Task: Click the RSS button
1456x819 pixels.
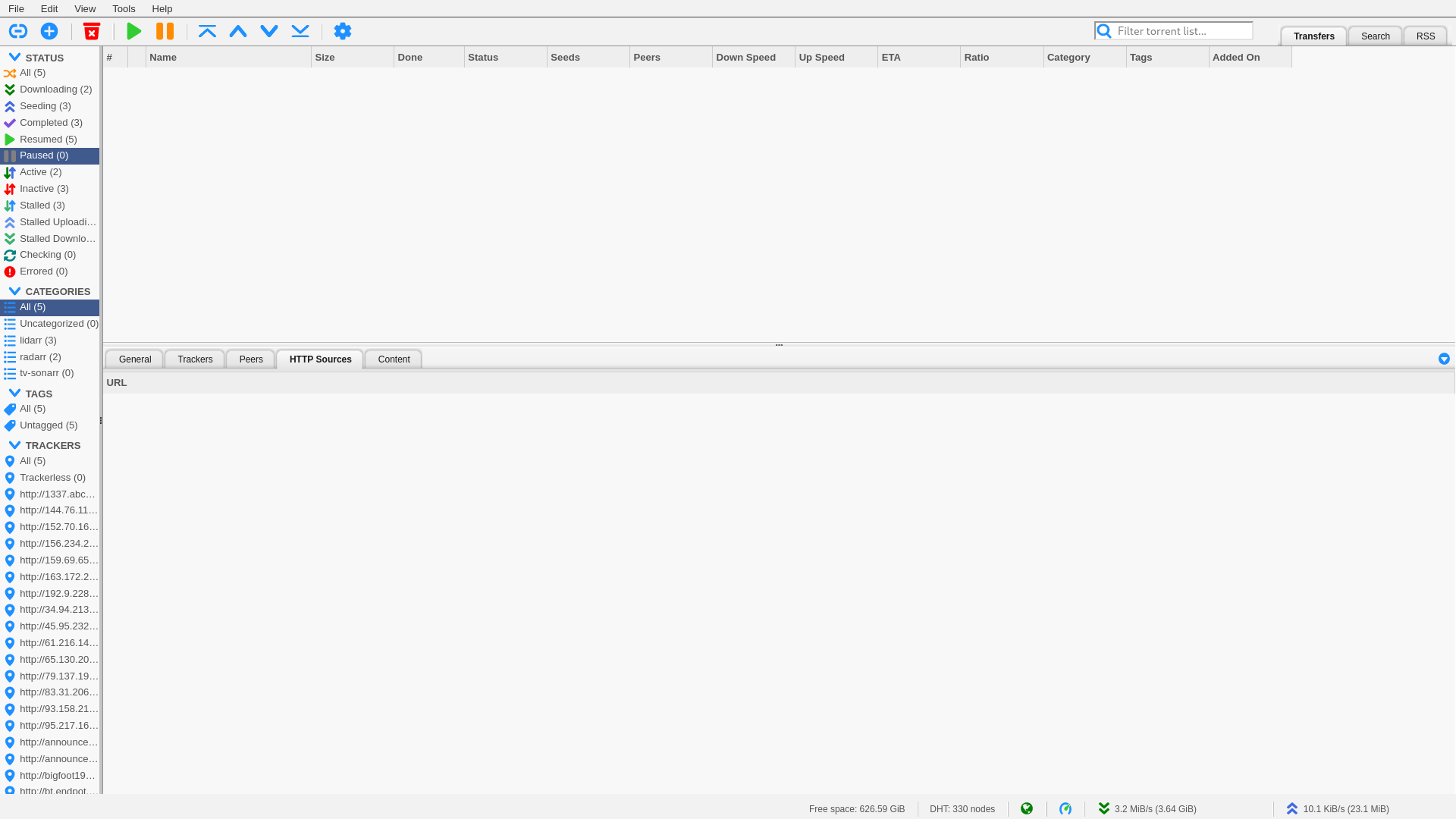Action: click(1425, 36)
